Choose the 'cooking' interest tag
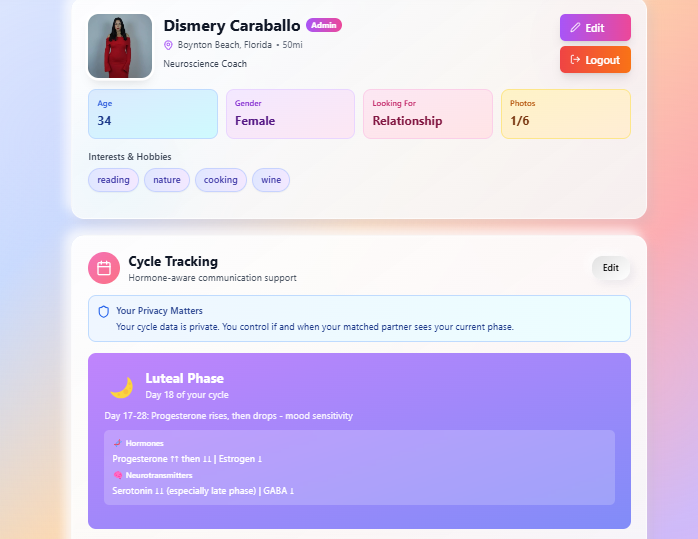 221,180
